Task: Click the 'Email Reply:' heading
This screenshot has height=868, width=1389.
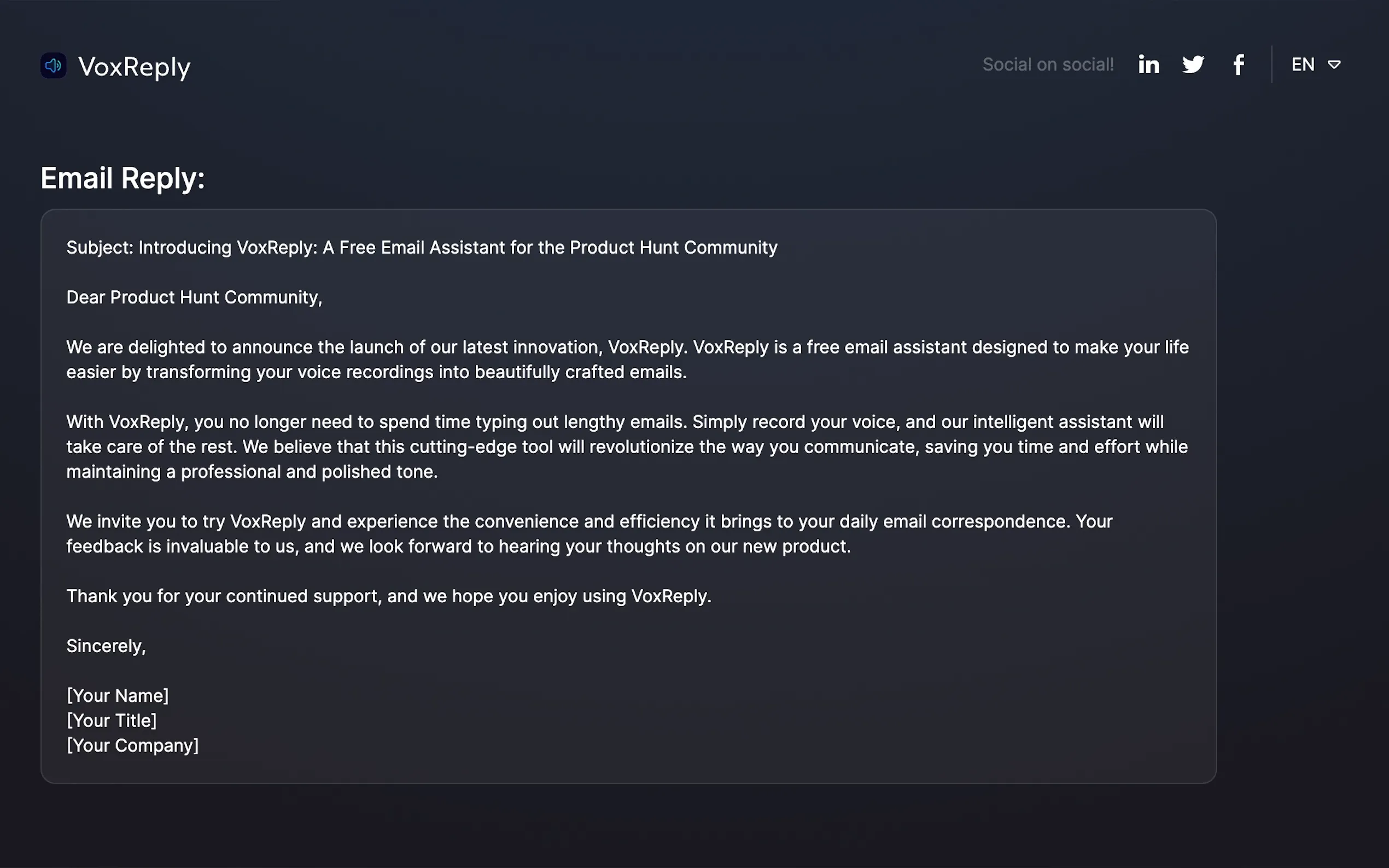Action: (x=122, y=178)
